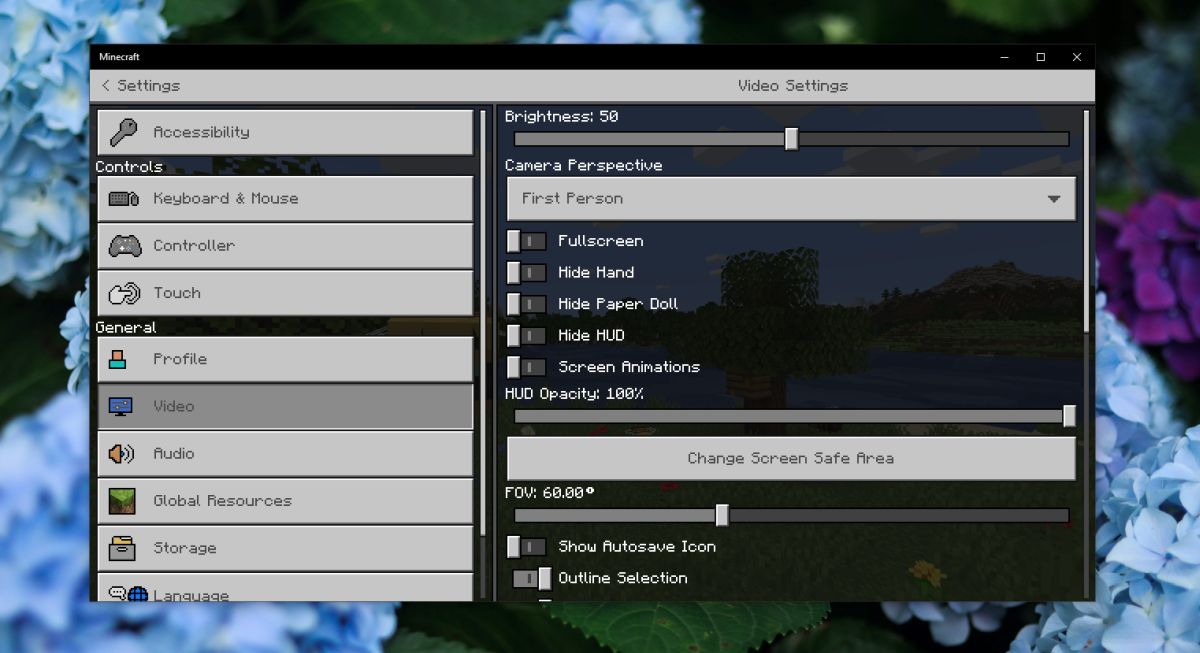Click the settings sidebar scrollbar

483,322
